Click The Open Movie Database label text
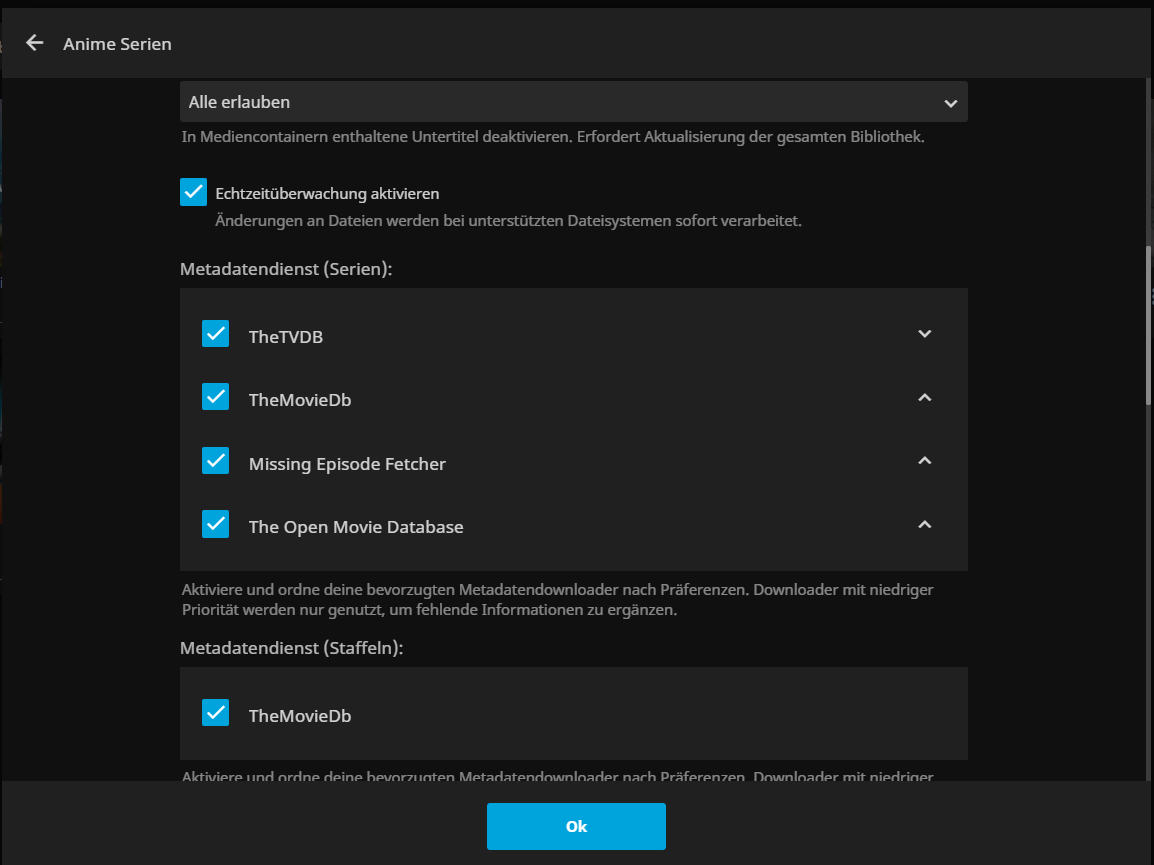Screen dimensions: 1154x865 coord(355,527)
